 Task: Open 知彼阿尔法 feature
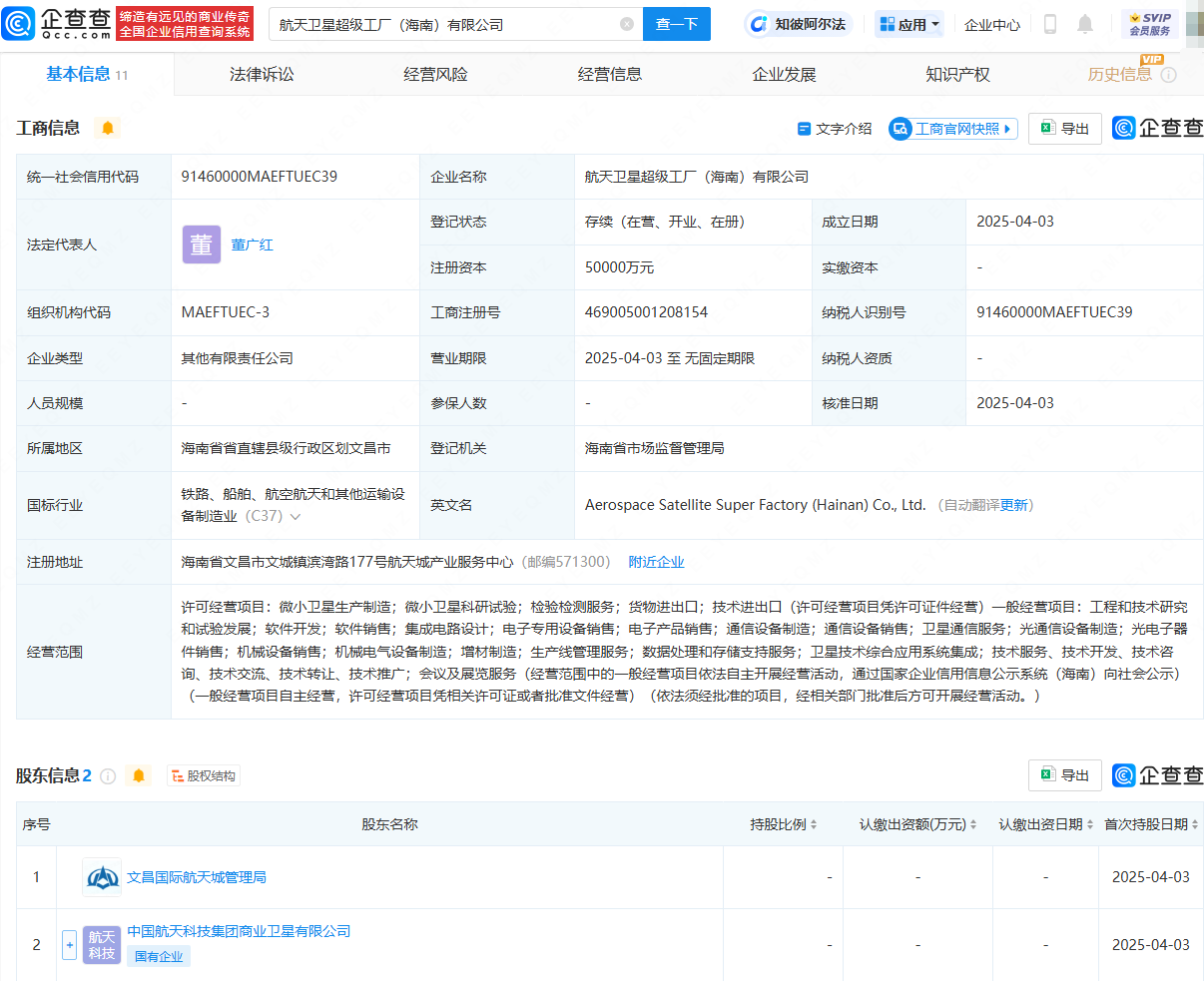point(798,24)
